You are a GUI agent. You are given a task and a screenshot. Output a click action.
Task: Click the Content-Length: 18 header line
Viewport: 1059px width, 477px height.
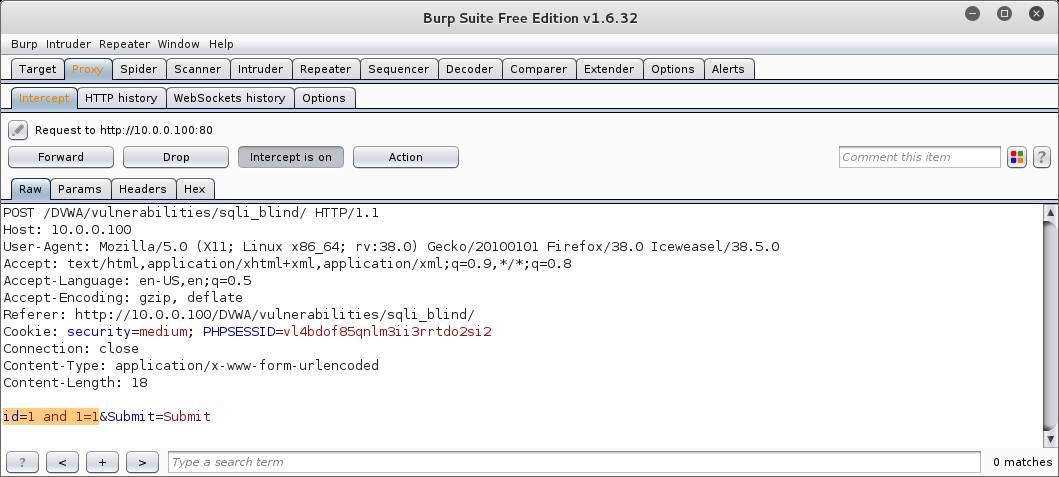coord(75,383)
